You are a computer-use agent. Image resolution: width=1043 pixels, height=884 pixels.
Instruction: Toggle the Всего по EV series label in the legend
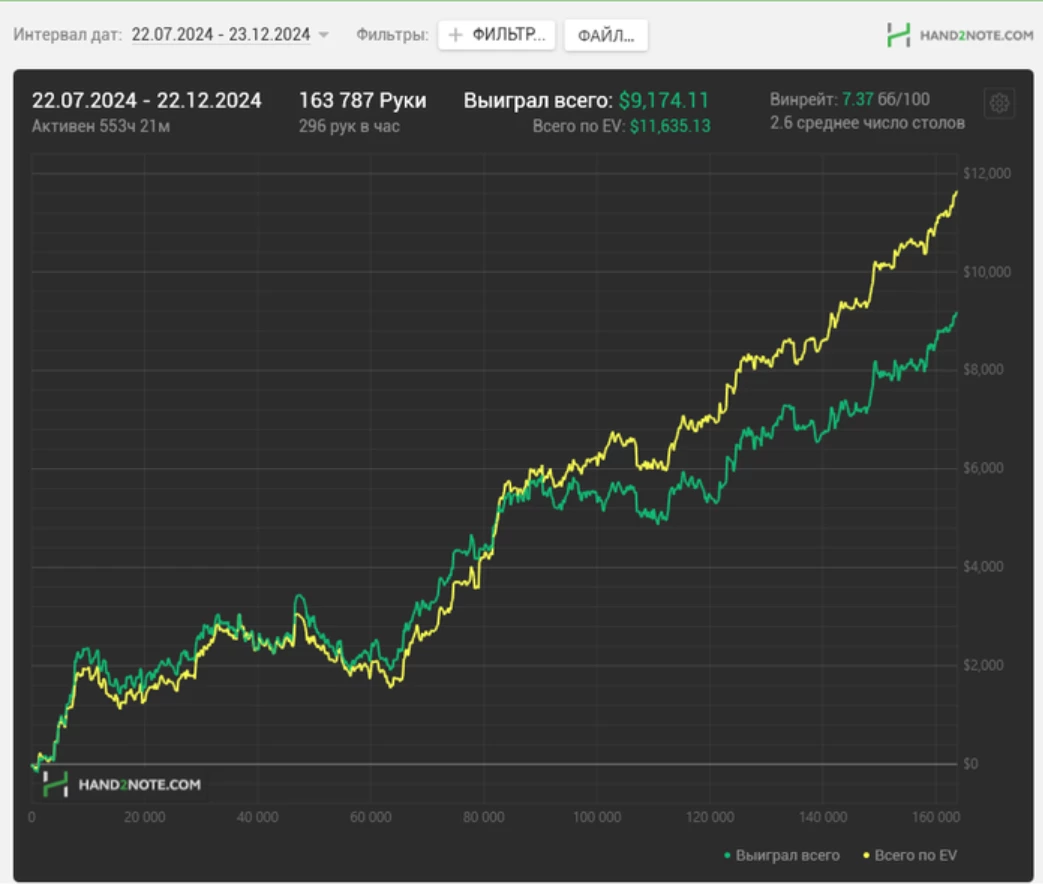[x=915, y=855]
